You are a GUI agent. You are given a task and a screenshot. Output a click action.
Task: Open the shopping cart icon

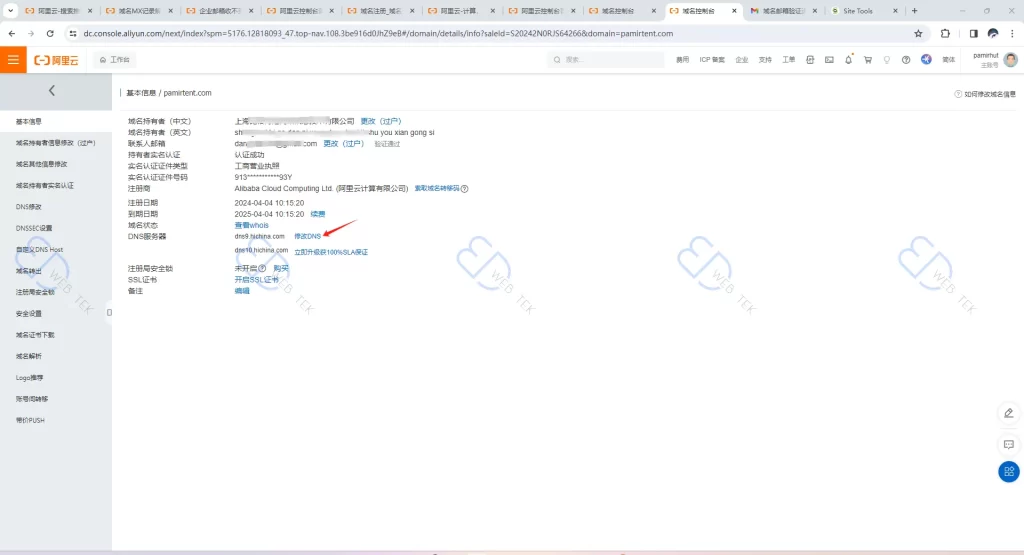(867, 60)
